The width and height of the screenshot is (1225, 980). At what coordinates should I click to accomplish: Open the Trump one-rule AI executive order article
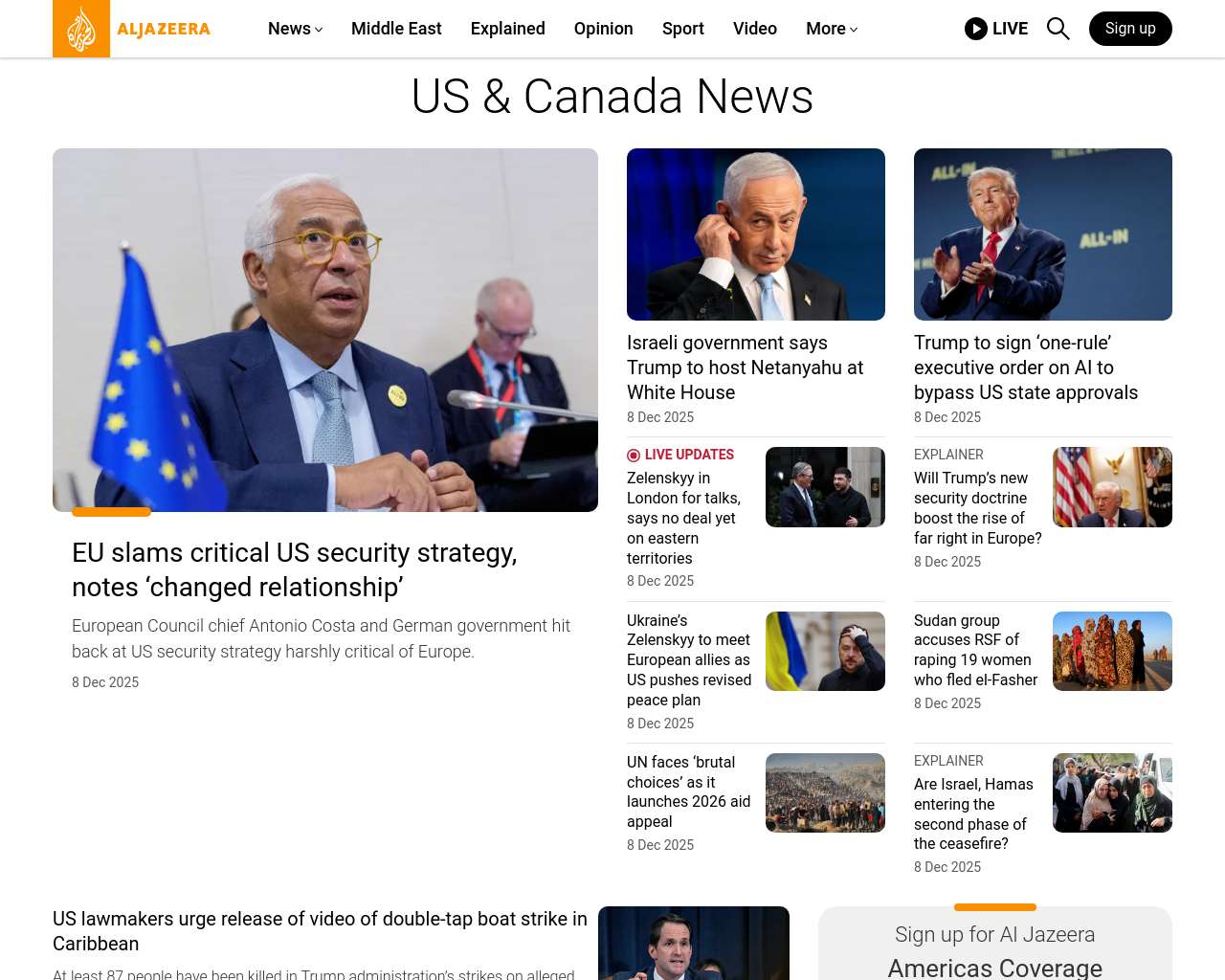point(1026,367)
